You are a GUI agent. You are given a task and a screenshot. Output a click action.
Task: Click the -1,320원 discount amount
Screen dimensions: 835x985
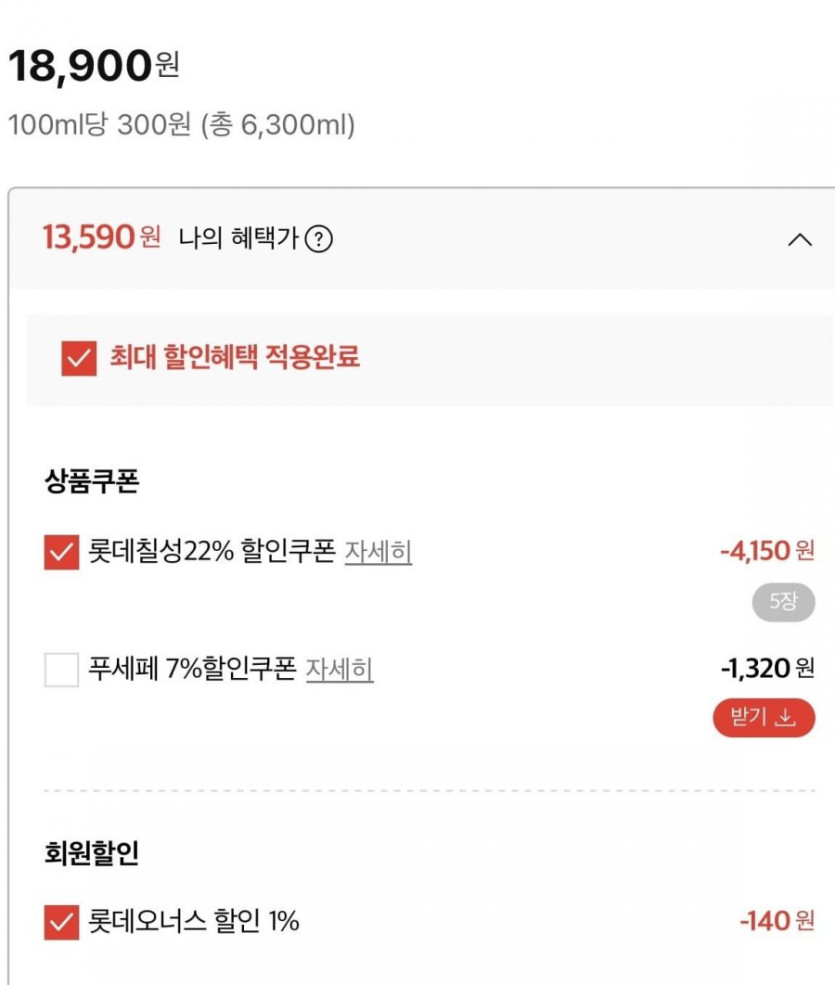click(x=767, y=668)
